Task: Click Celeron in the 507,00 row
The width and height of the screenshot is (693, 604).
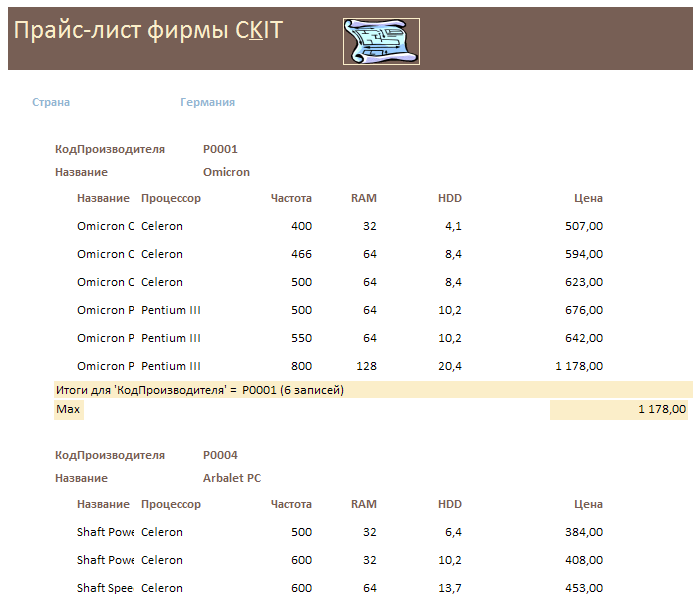Action: click(x=162, y=226)
